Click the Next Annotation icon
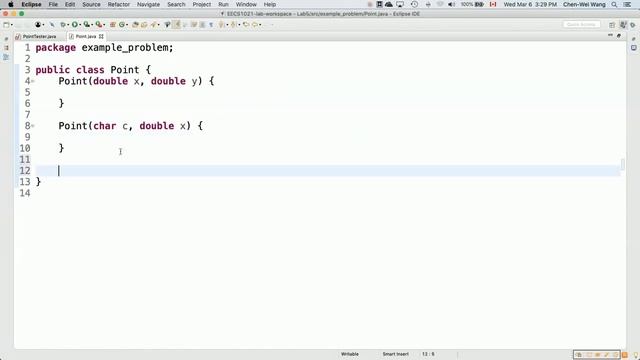The width and height of the screenshot is (640, 360). coord(221,24)
